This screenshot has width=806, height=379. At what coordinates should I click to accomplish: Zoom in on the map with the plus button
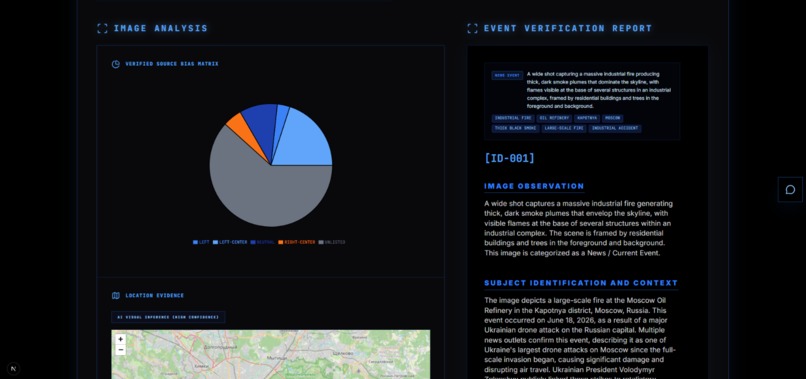click(120, 339)
